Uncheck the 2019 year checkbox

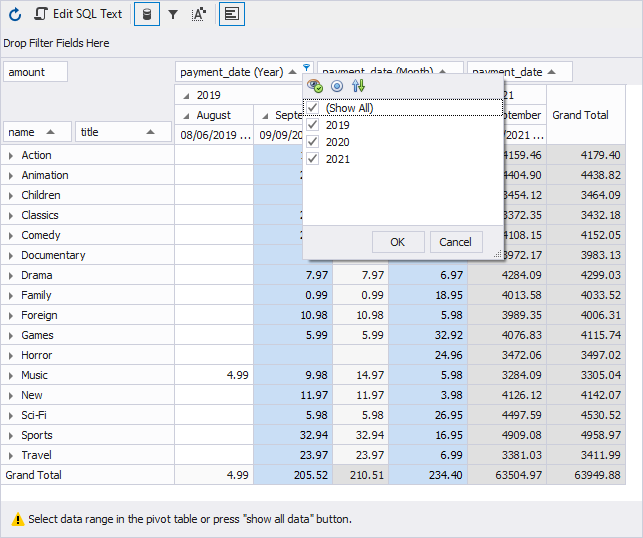coord(314,125)
